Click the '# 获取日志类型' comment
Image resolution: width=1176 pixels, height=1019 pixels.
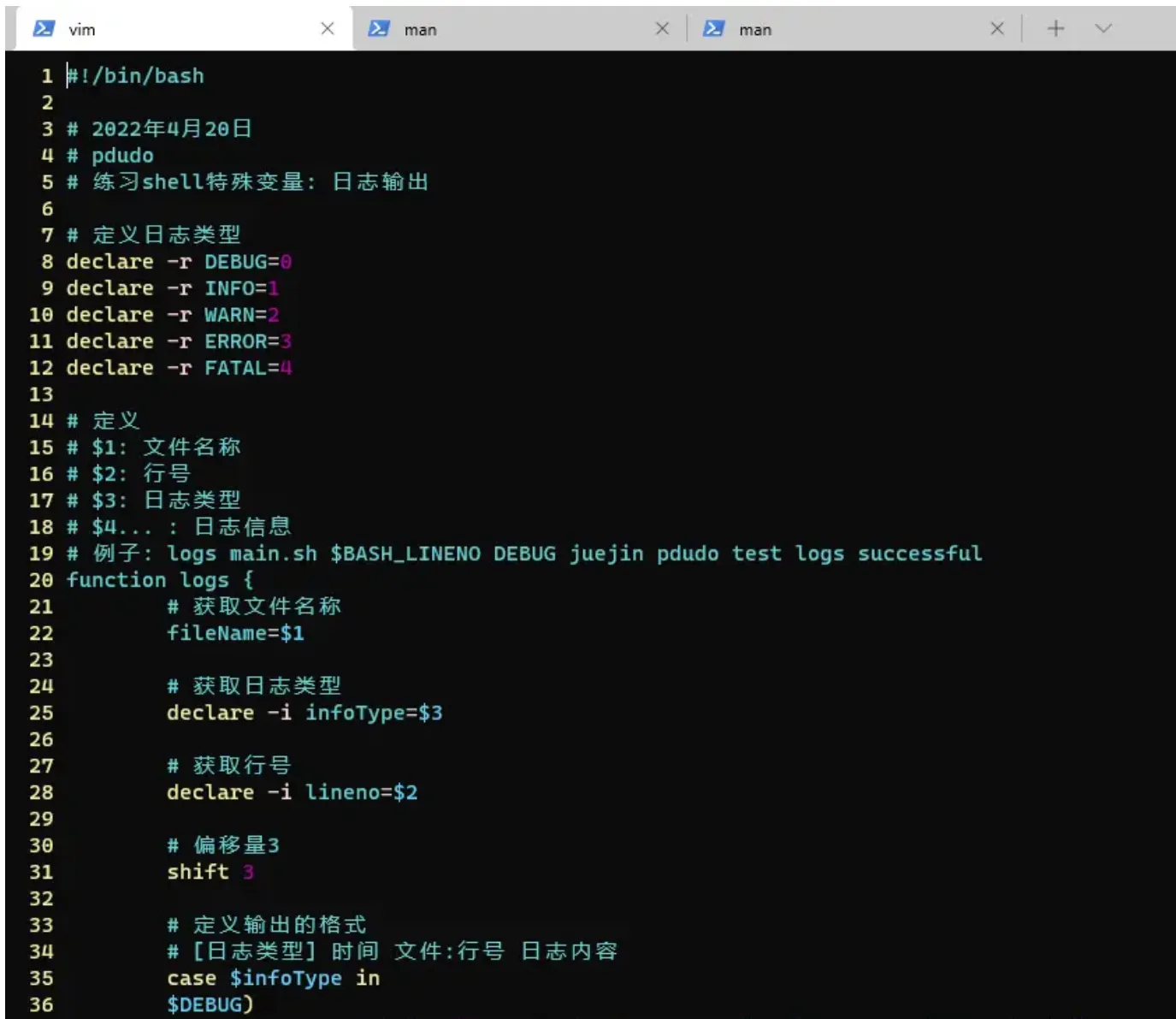pyautogui.click(x=254, y=686)
